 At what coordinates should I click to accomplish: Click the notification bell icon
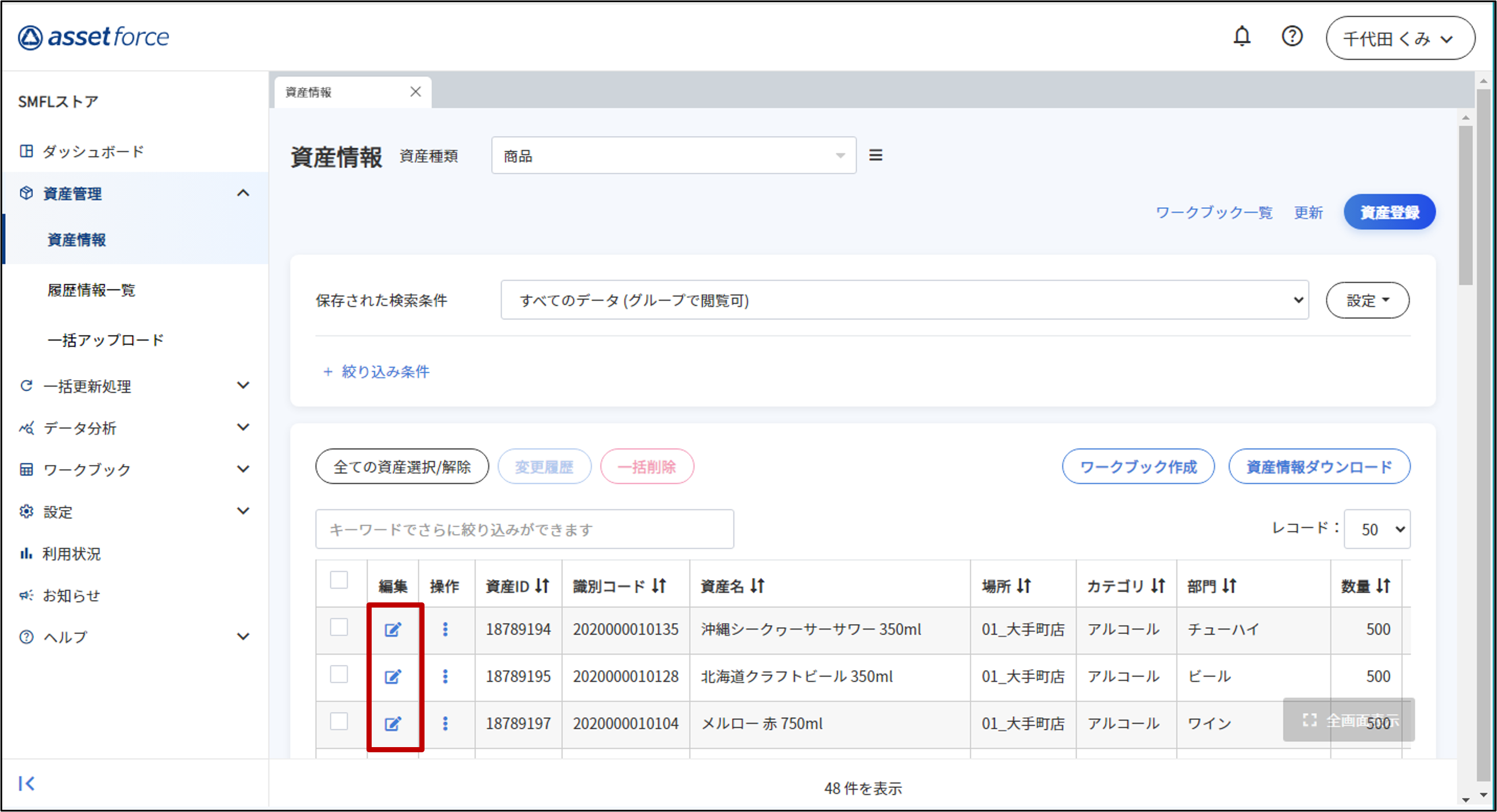[1242, 36]
